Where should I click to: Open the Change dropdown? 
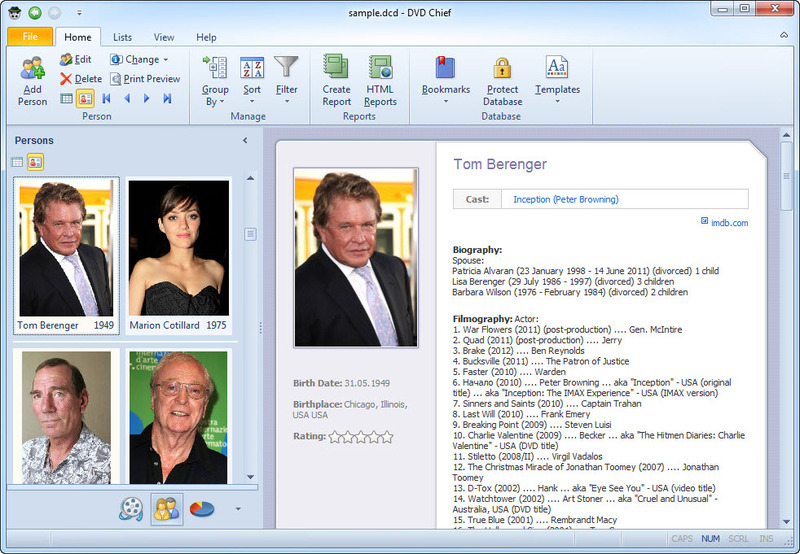pyautogui.click(x=139, y=60)
